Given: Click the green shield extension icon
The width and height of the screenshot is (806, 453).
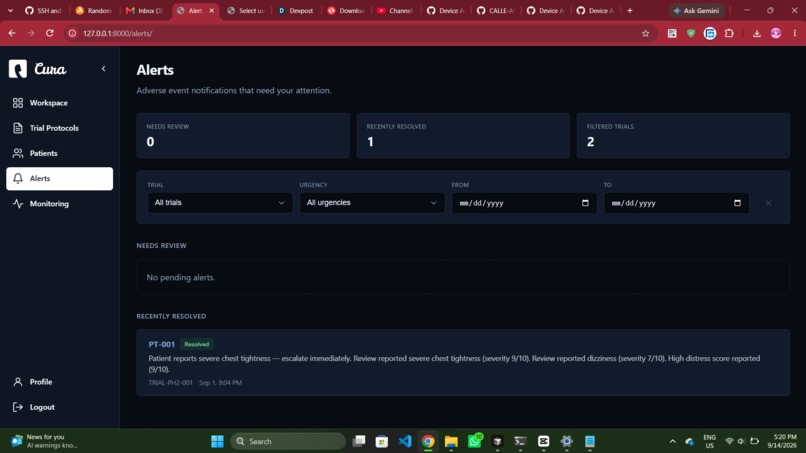Looking at the screenshot, I should tap(691, 33).
